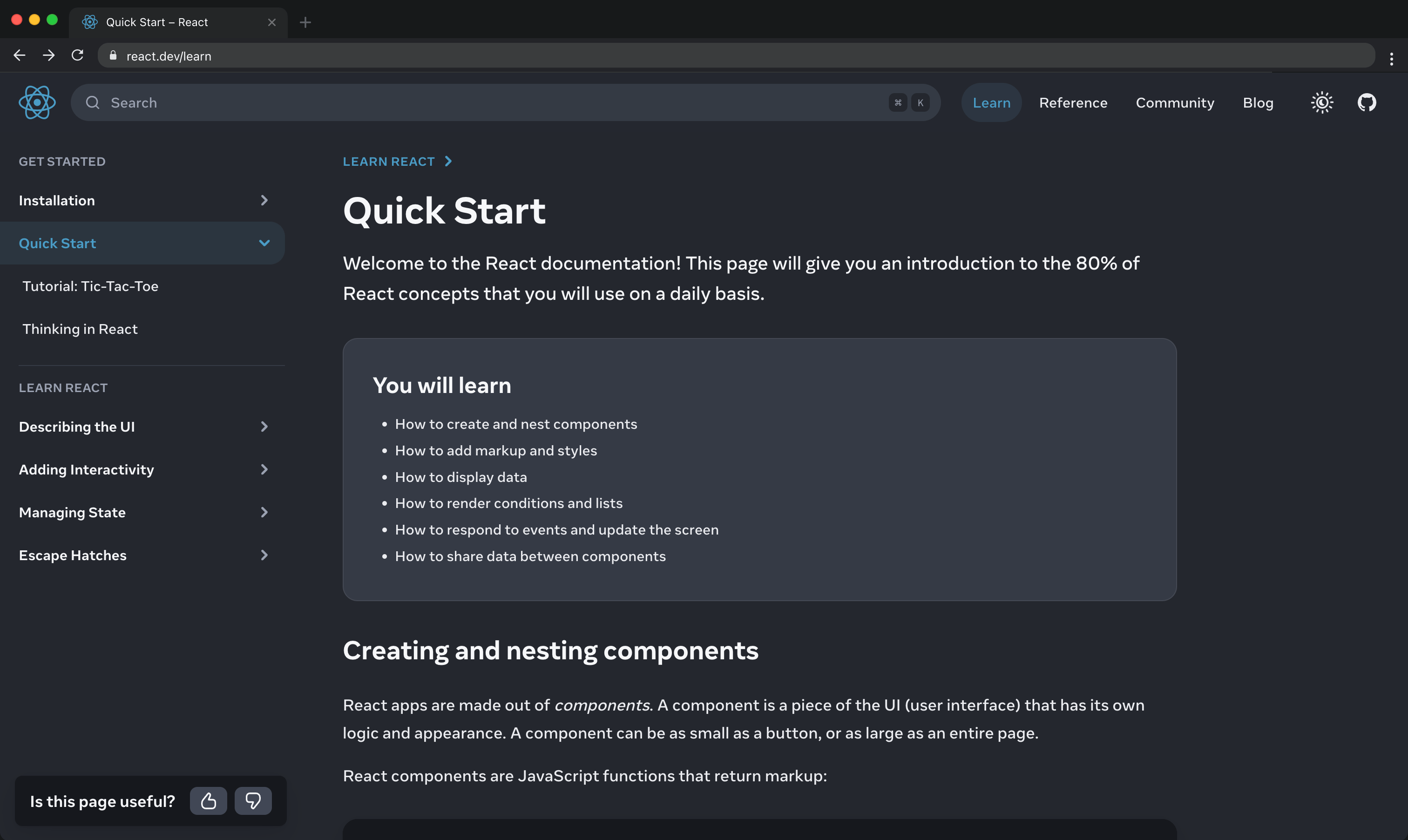Click the K key shortcut badge
This screenshot has height=840, width=1408.
point(920,102)
